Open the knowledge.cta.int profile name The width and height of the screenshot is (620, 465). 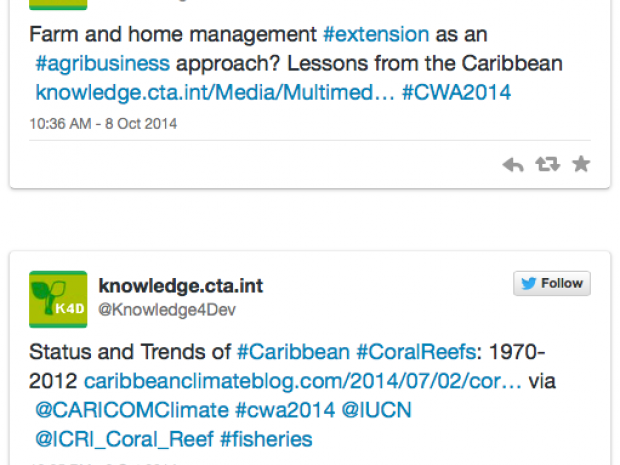click(180, 286)
